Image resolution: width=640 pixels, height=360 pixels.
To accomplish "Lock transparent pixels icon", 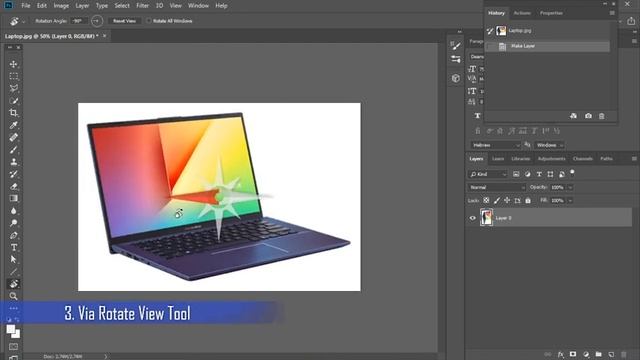I will point(486,200).
